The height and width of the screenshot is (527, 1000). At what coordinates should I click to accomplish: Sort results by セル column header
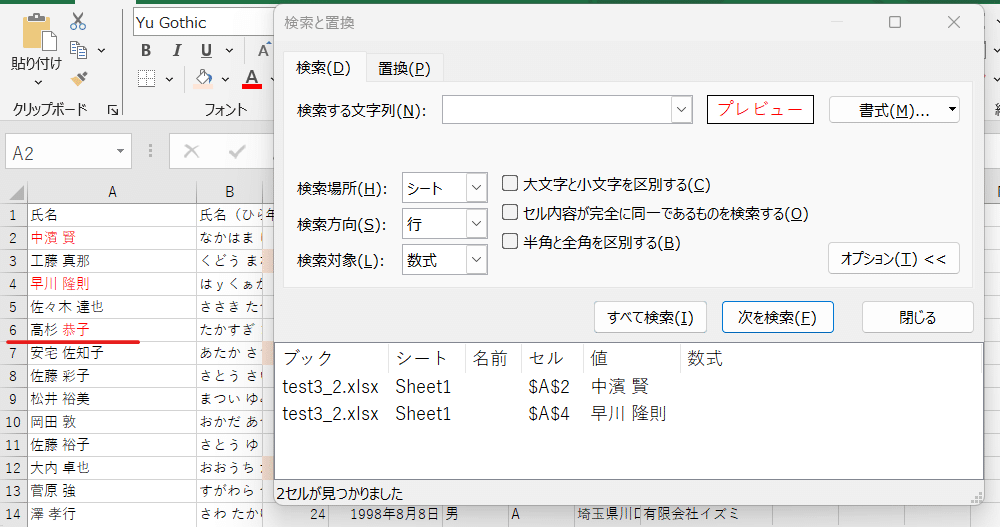(x=552, y=359)
